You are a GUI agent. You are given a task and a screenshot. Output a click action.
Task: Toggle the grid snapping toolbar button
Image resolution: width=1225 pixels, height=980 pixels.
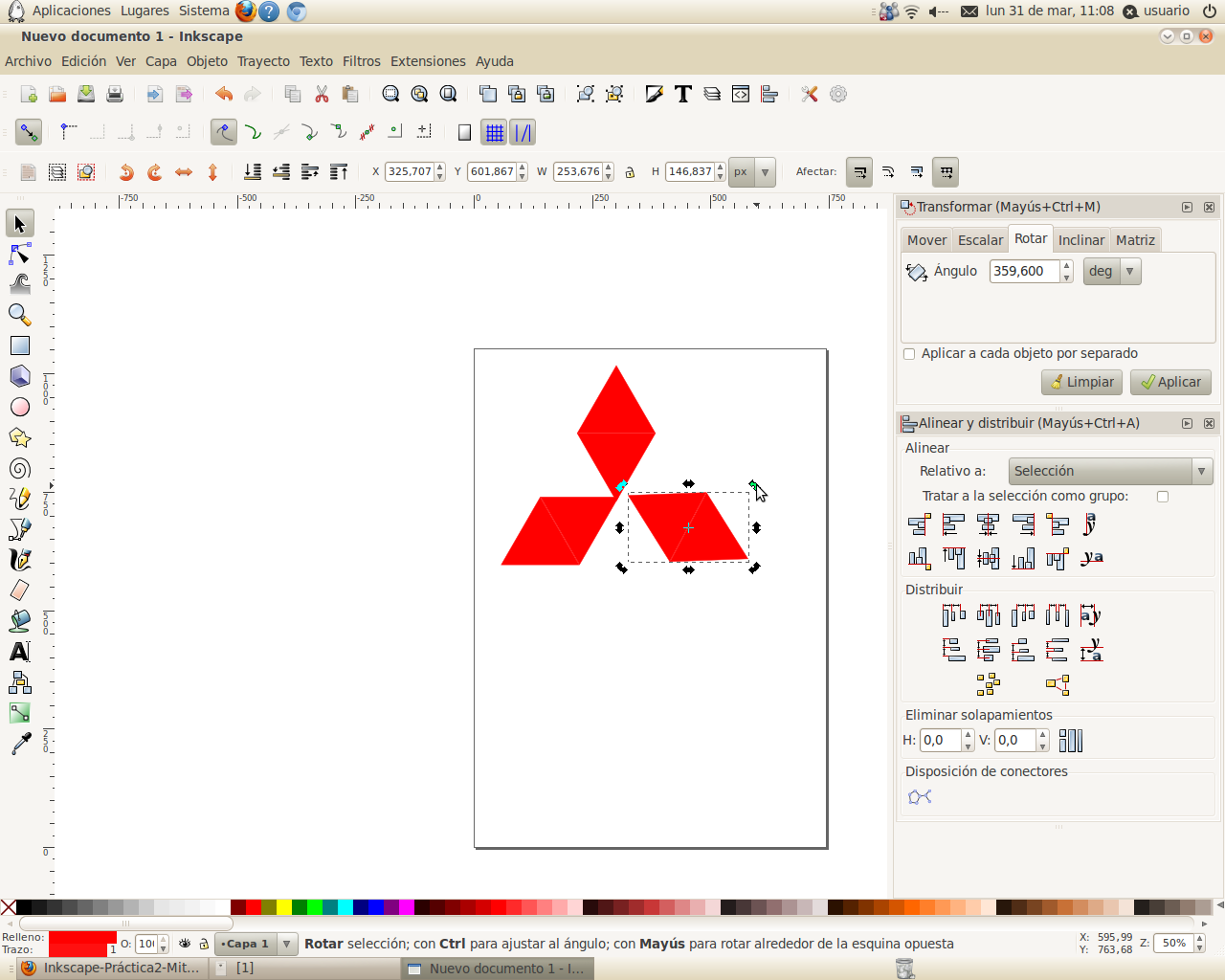pos(495,132)
